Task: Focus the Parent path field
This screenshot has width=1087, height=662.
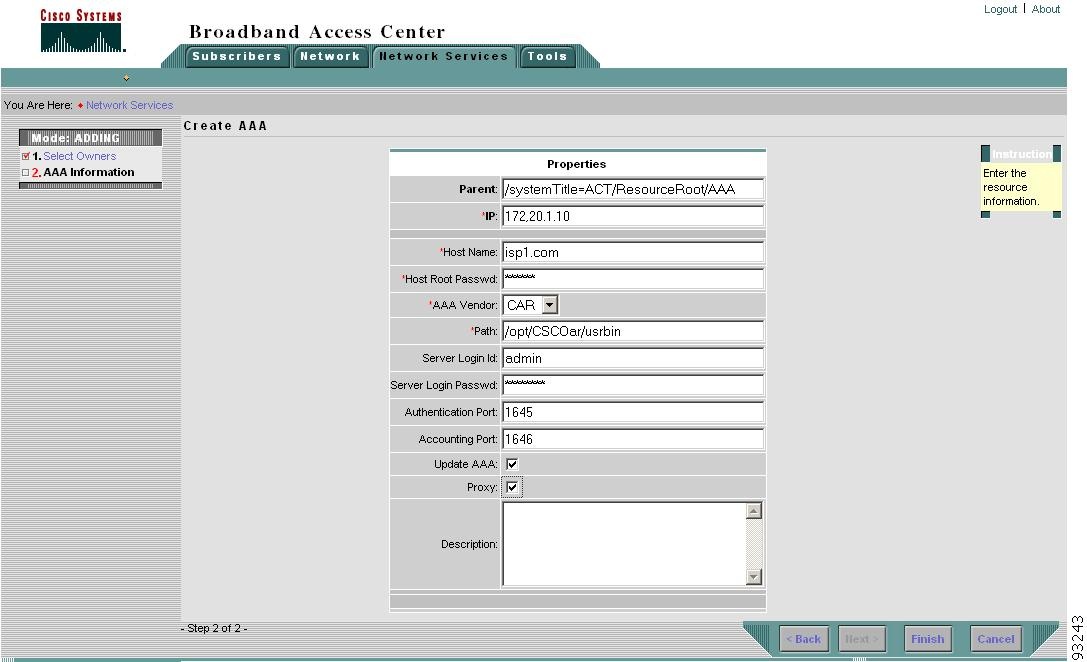Action: tap(632, 189)
